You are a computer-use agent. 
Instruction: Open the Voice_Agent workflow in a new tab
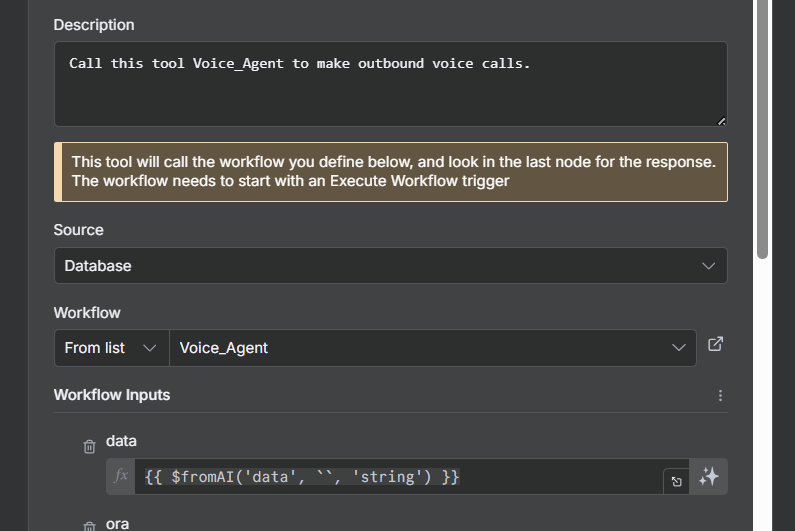click(715, 344)
